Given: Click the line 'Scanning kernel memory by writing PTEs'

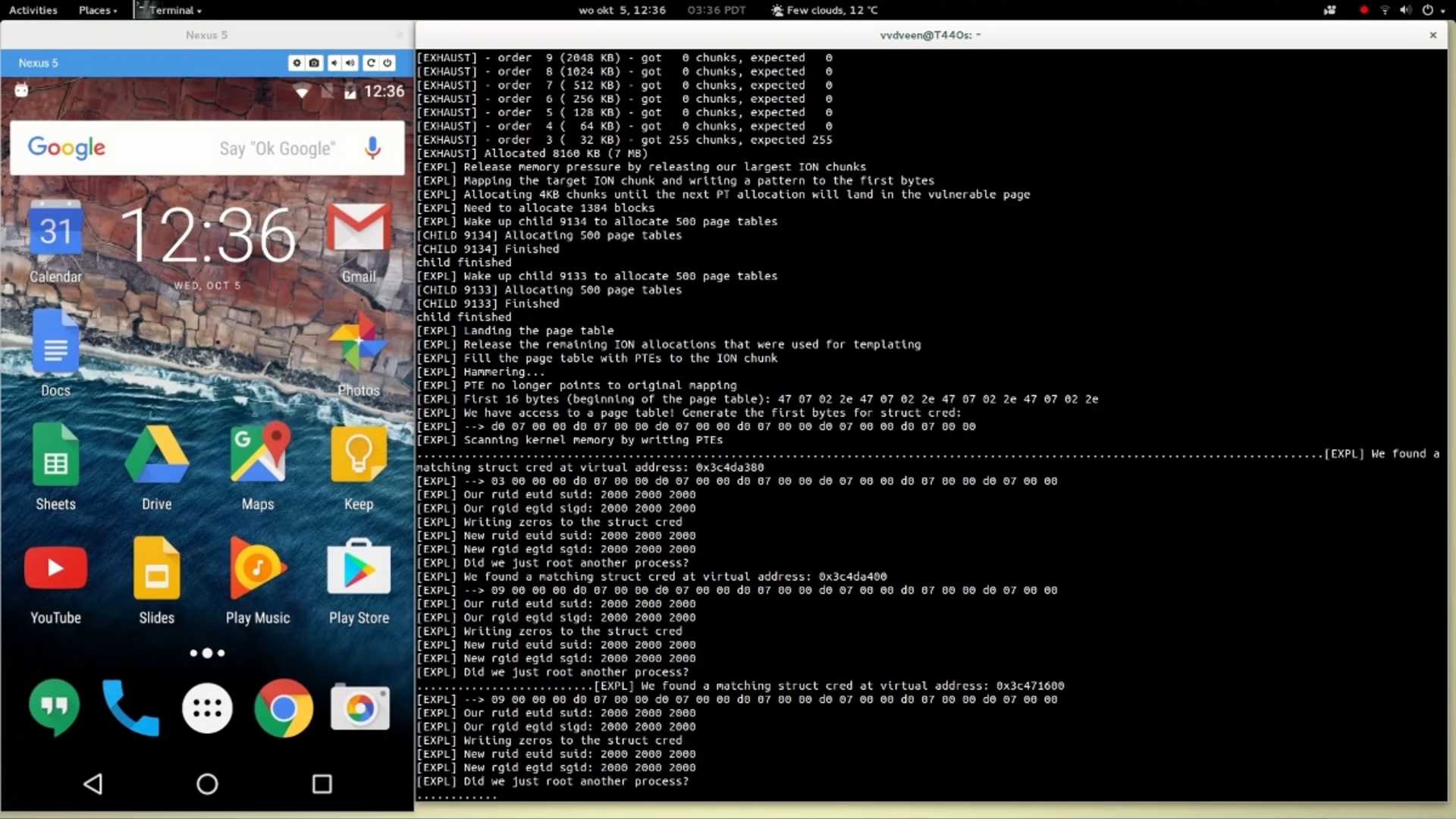Looking at the screenshot, I should [x=570, y=440].
